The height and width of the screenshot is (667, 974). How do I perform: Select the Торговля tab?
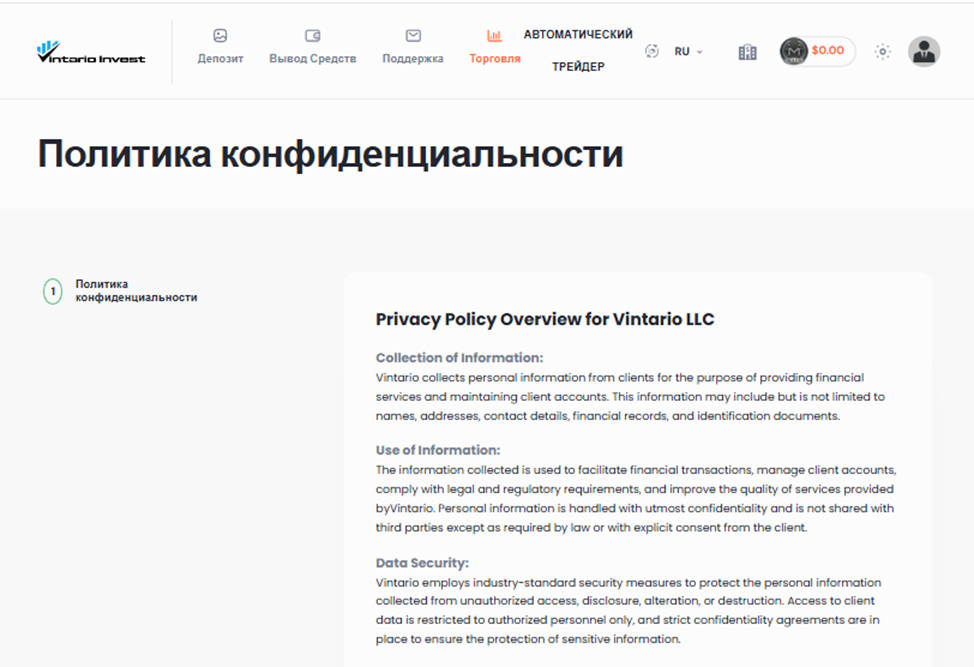point(495,59)
